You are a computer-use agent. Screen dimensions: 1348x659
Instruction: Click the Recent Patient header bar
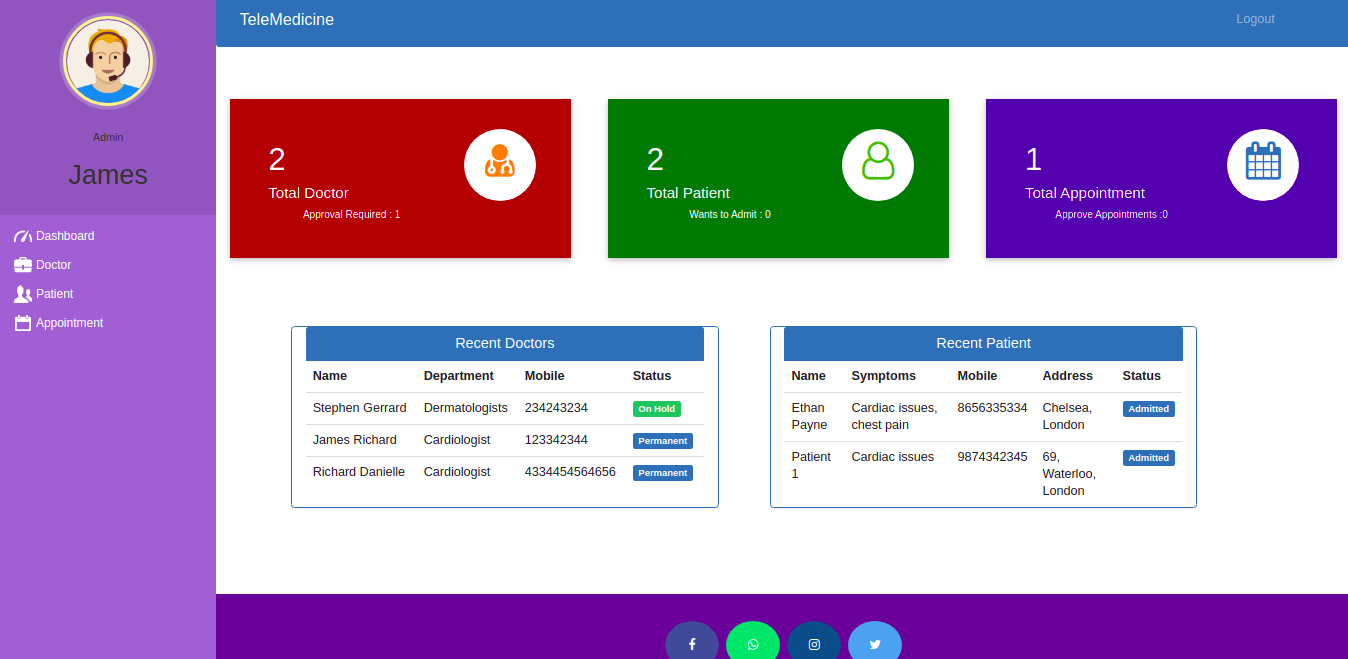click(983, 343)
